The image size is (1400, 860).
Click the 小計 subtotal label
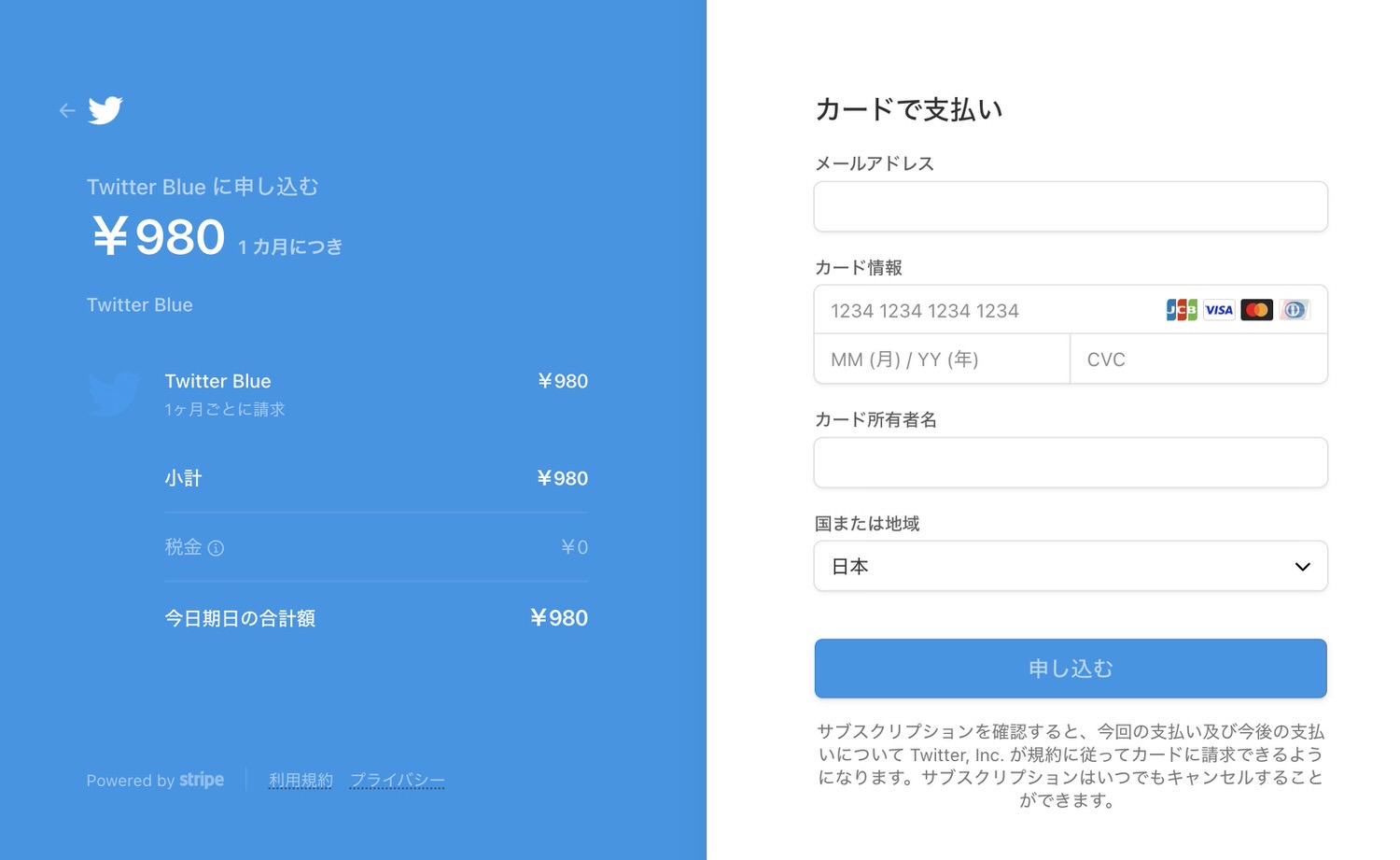(184, 478)
